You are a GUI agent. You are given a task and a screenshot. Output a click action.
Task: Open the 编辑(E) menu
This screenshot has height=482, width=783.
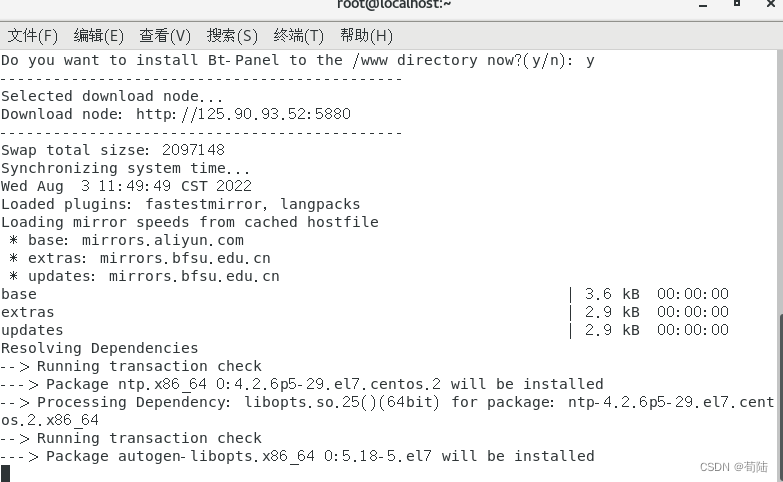point(98,35)
